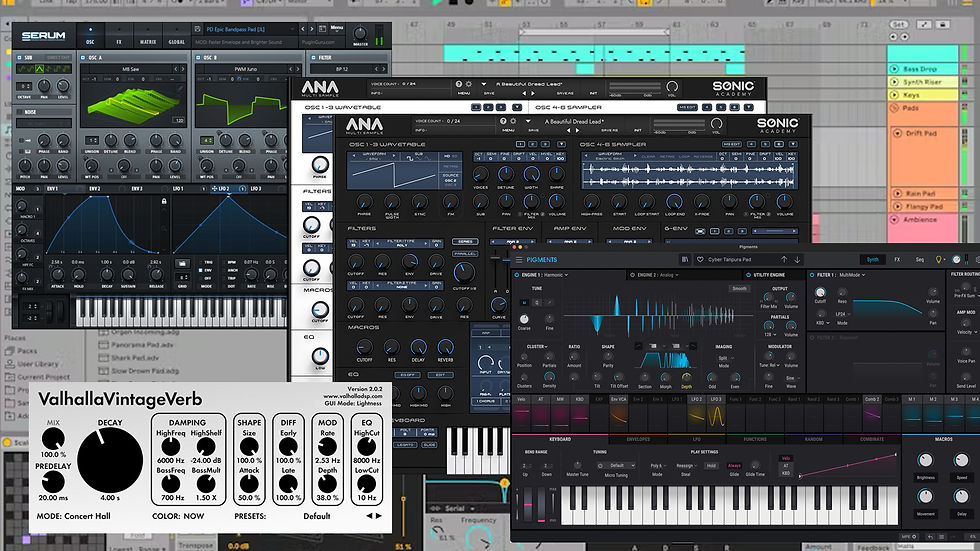This screenshot has height=551, width=980.
Task: Click the Keys track play icon
Action: pos(894,95)
